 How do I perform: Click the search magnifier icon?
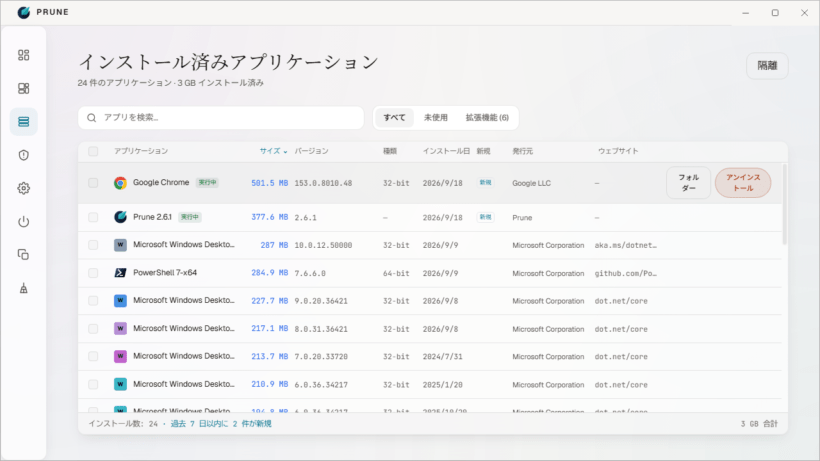point(92,118)
